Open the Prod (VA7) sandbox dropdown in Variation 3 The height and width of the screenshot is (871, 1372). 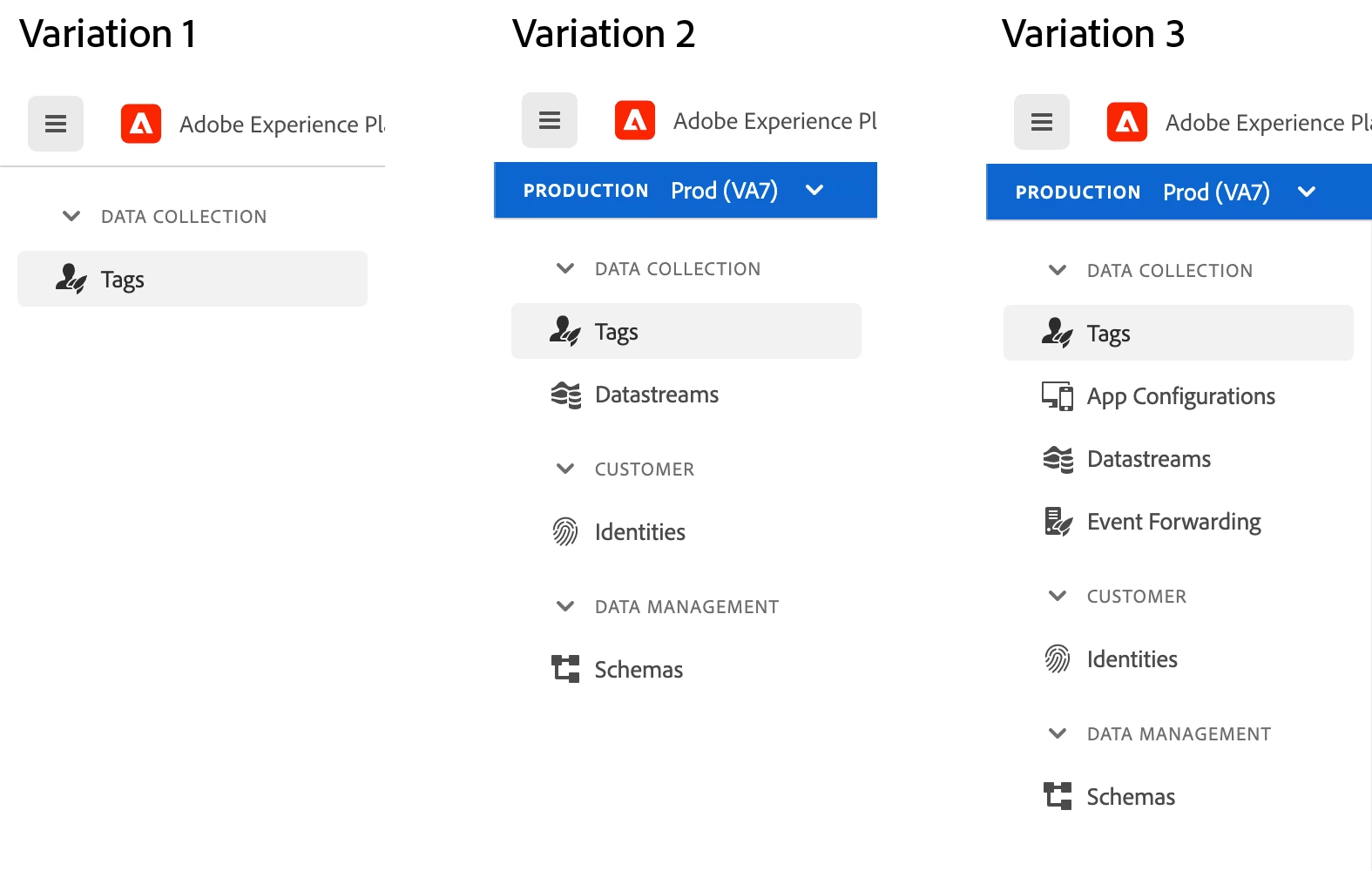coord(1307,192)
